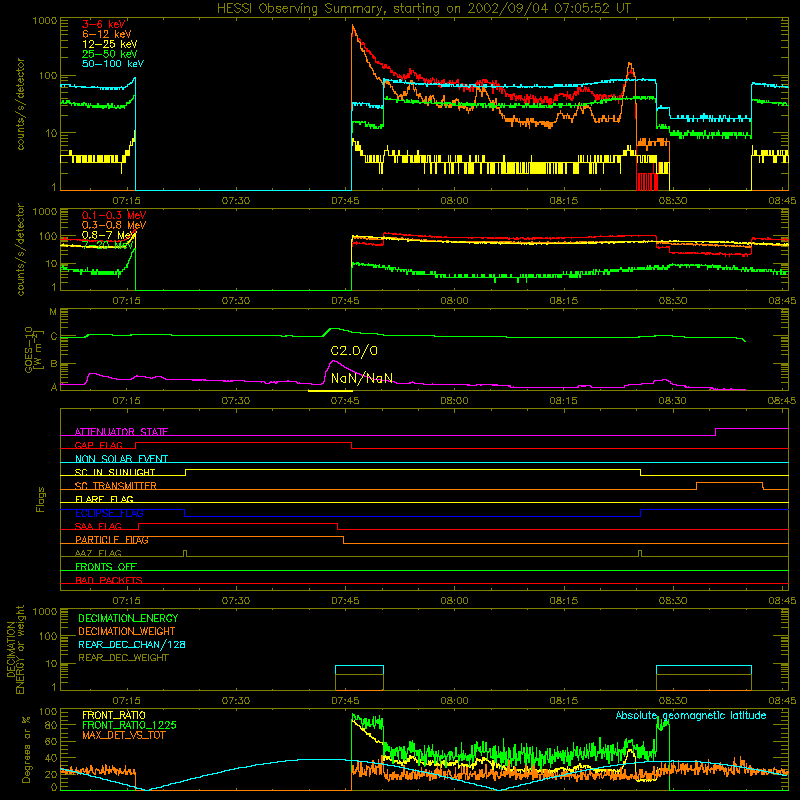The height and width of the screenshot is (800, 800).
Task: Click the 07:30 tick label under the flags panel
Action: 236,601
